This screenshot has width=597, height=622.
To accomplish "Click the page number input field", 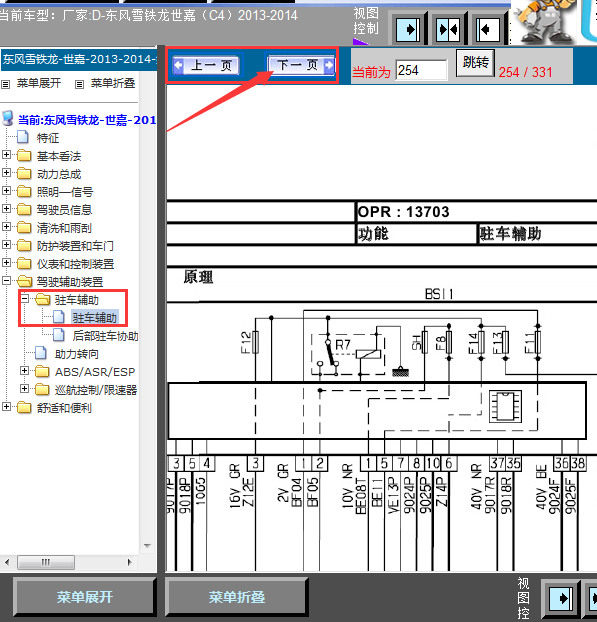I will click(421, 71).
